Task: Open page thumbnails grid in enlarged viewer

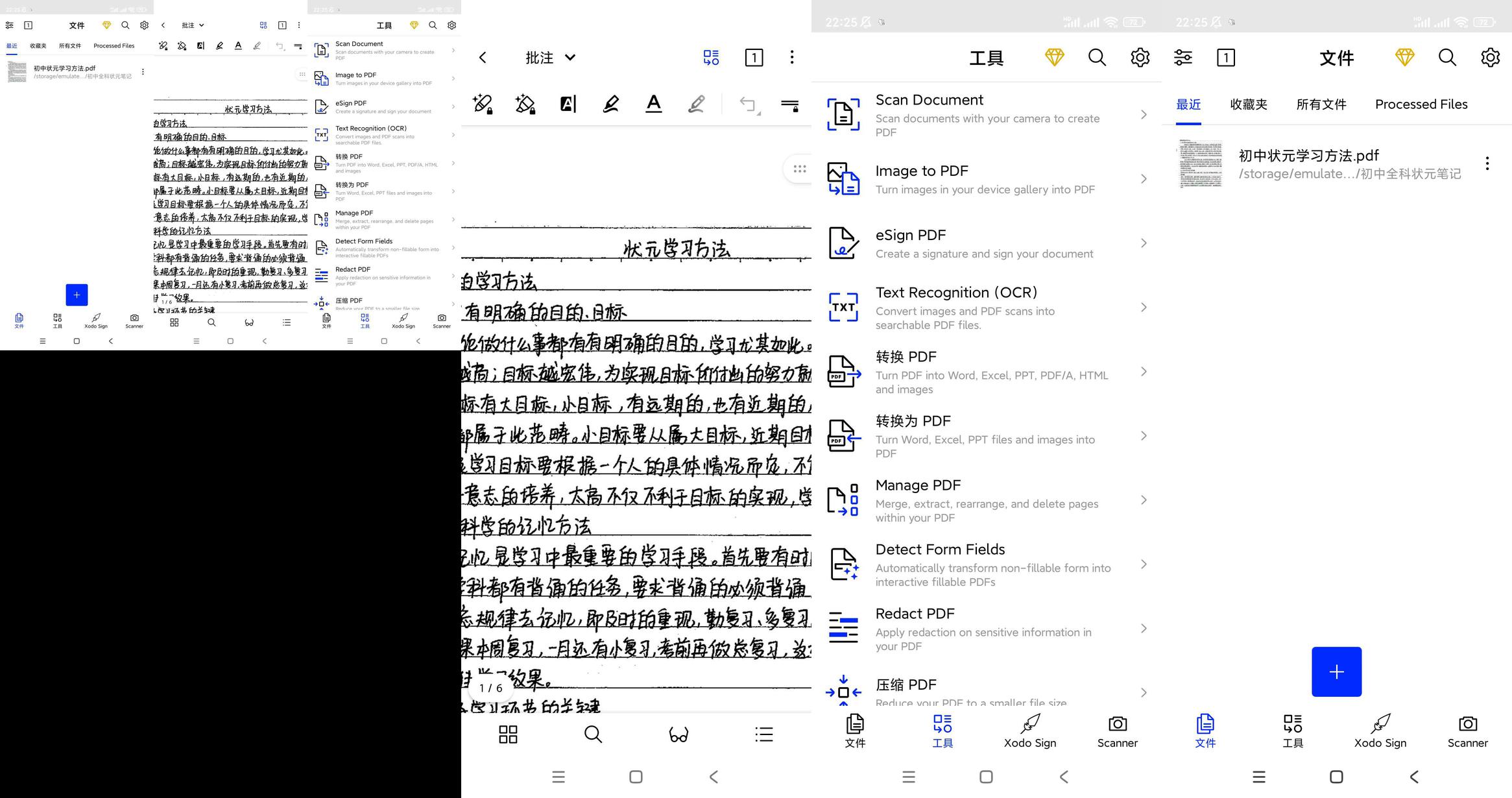Action: pos(508,734)
